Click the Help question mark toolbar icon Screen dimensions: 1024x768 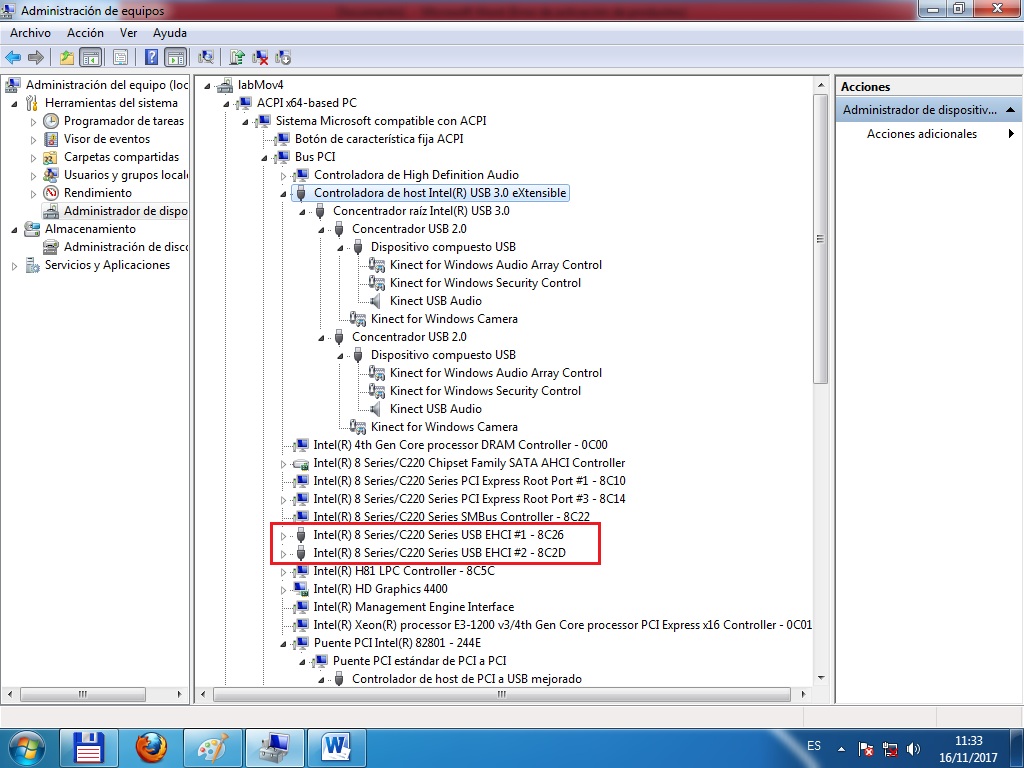[x=152, y=57]
